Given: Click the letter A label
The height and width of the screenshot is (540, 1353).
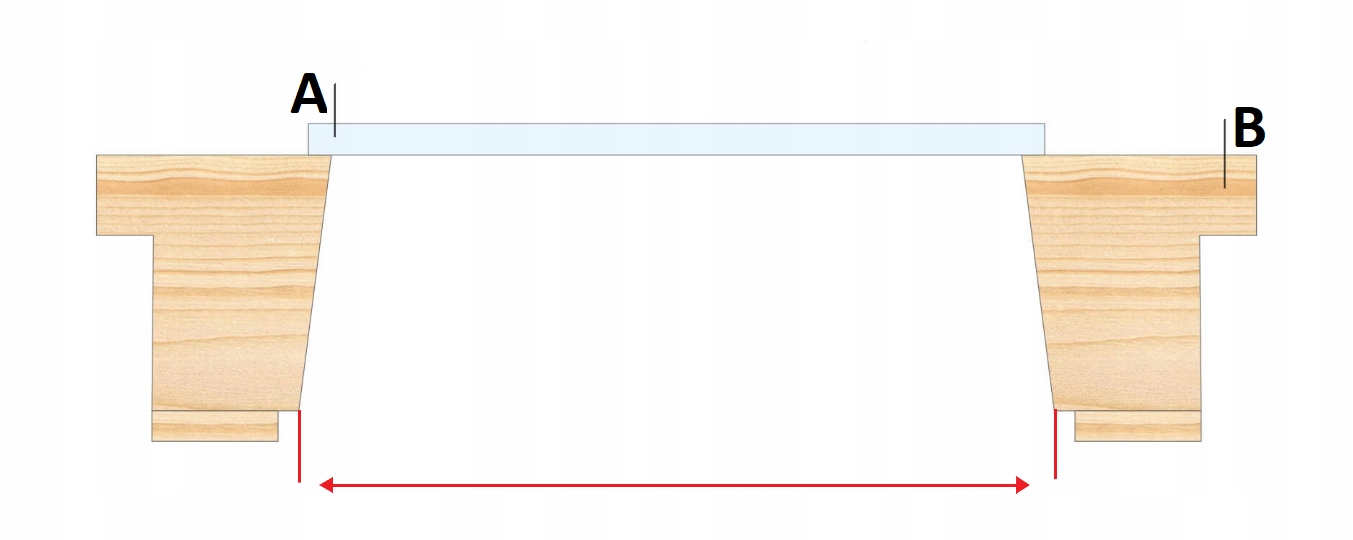Looking at the screenshot, I should 309,96.
